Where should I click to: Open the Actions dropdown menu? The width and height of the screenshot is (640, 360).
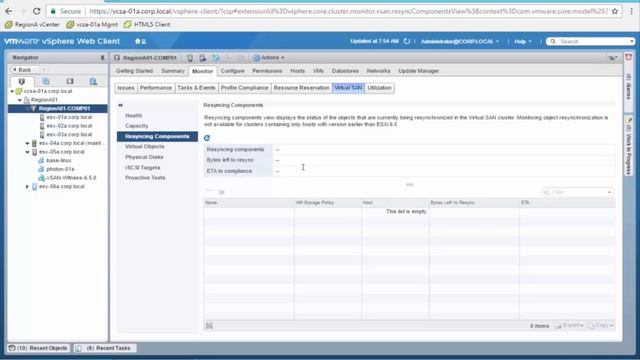point(269,58)
